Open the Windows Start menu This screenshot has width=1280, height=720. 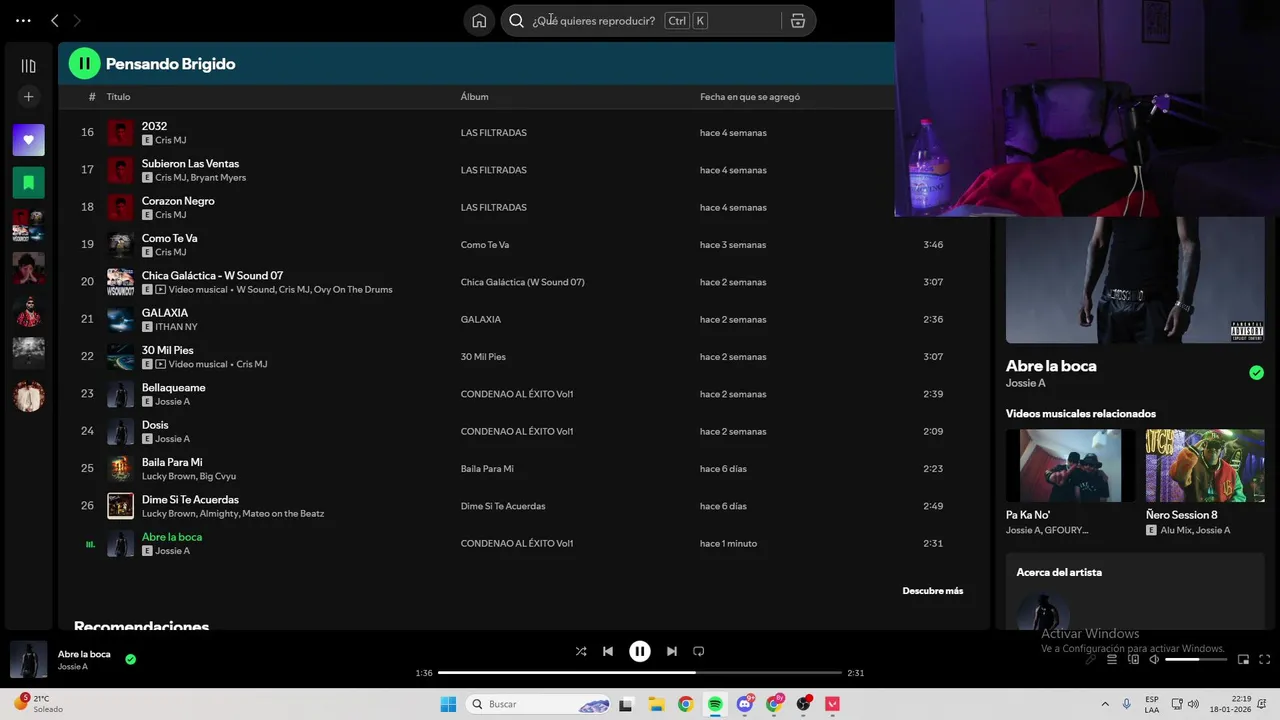click(x=449, y=704)
